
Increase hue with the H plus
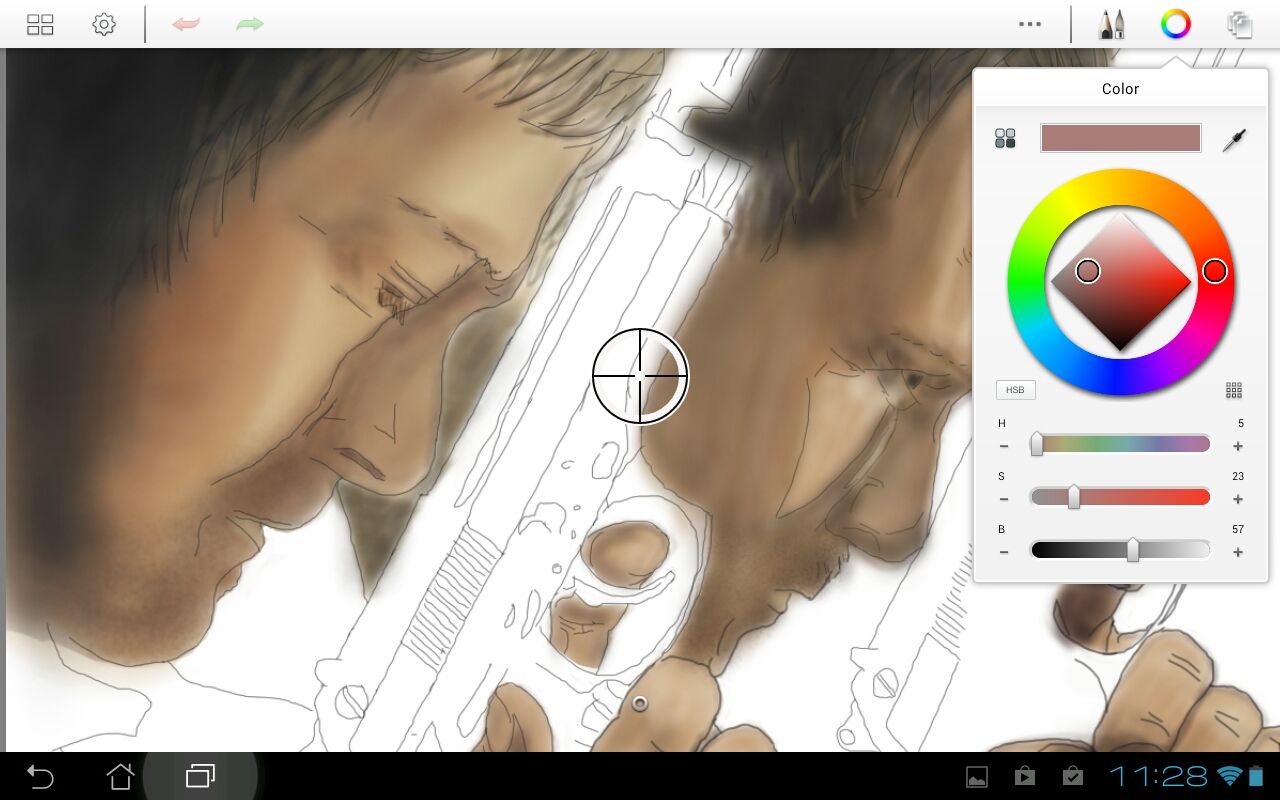coord(1238,446)
